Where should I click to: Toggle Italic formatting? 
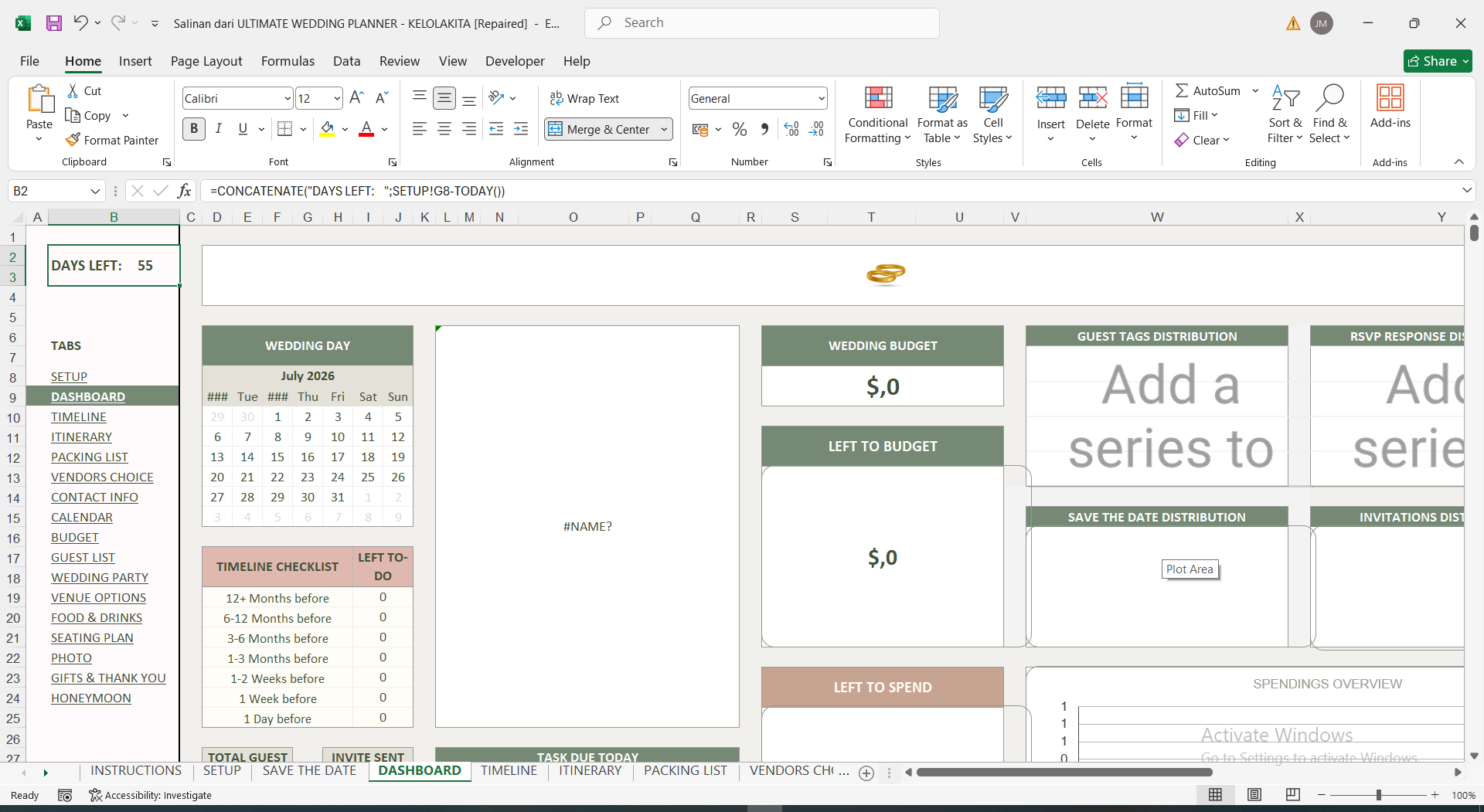click(x=219, y=129)
